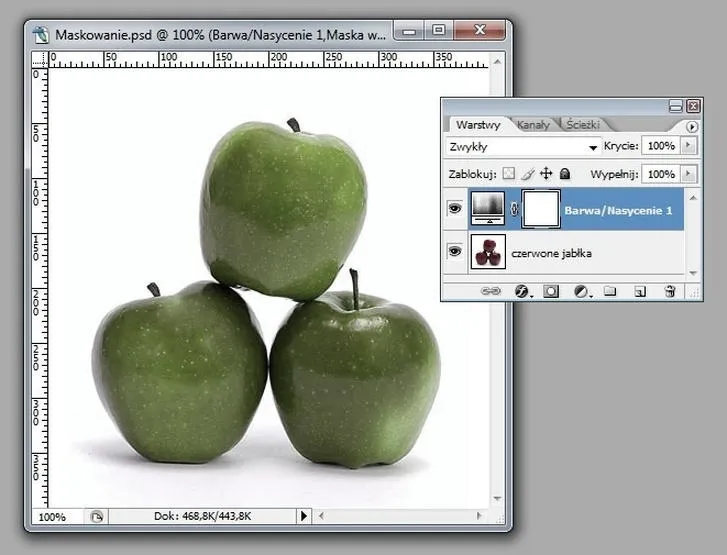
Task: Click the Photoshop document icon in title bar
Action: click(x=40, y=34)
